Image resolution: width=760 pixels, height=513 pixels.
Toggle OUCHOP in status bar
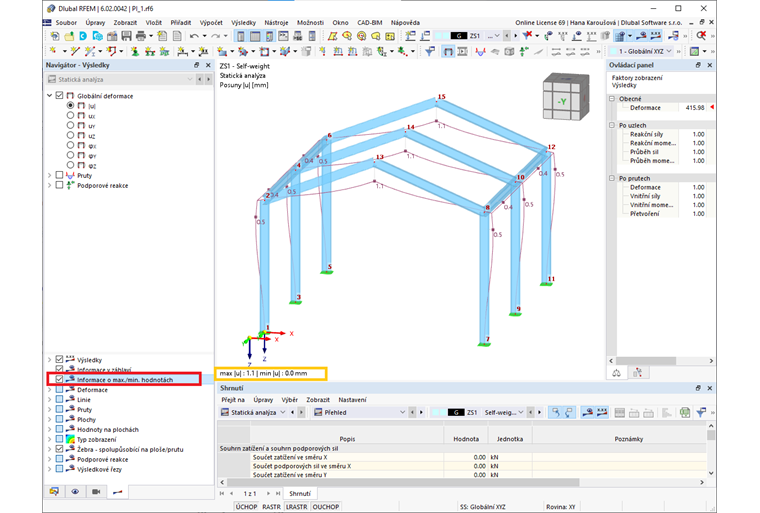(x=326, y=507)
